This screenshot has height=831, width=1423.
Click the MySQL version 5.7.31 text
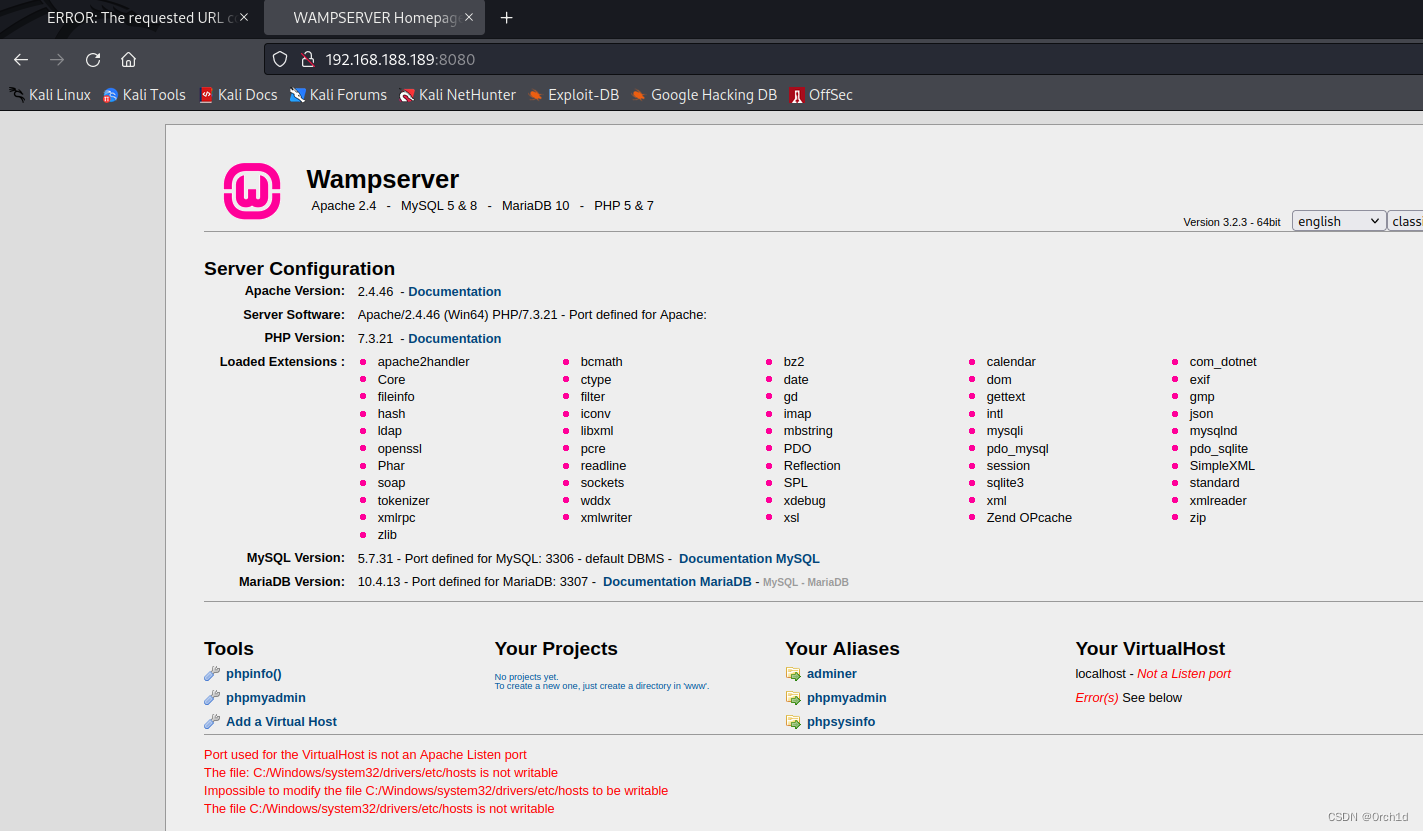(x=376, y=559)
